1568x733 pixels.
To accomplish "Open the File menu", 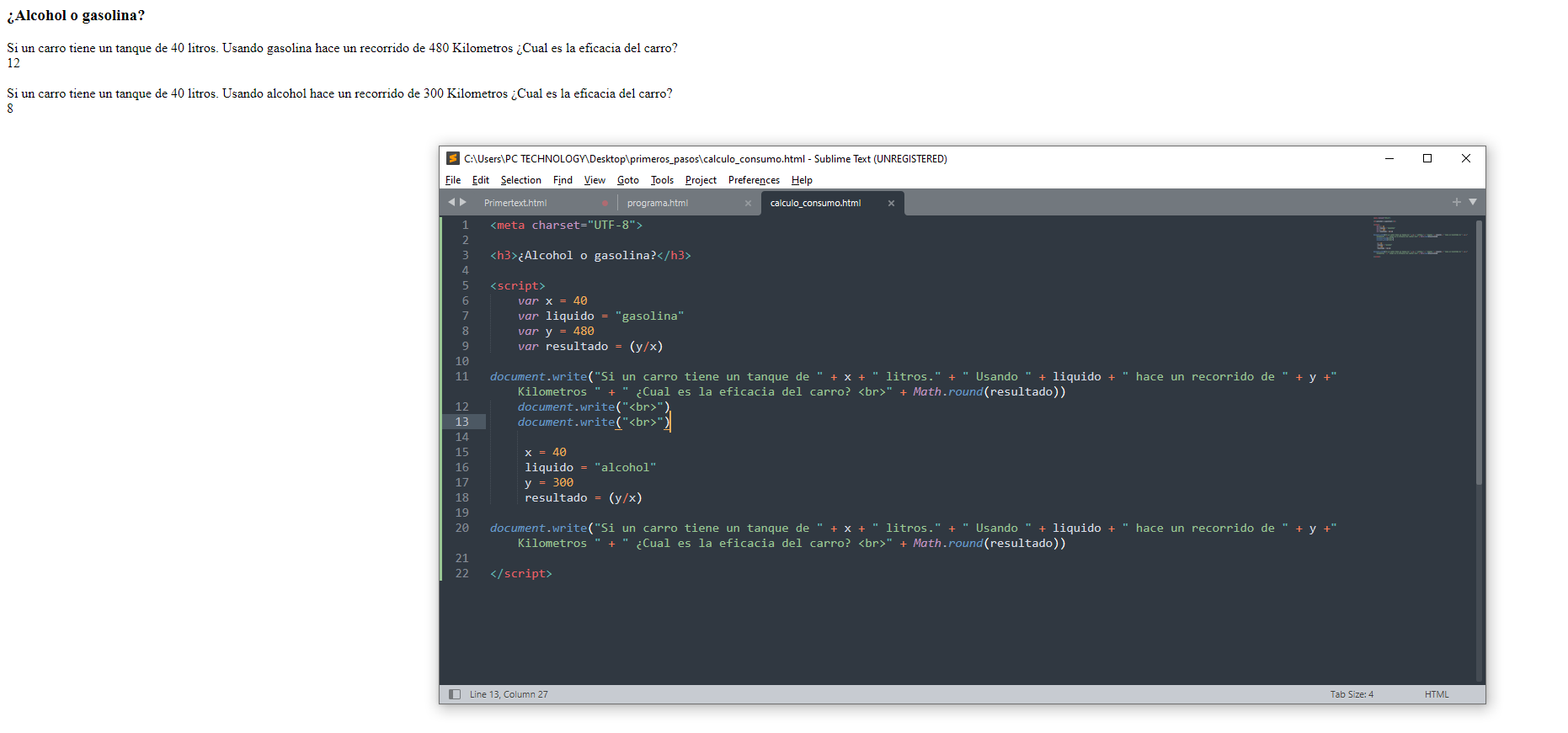I will click(453, 180).
